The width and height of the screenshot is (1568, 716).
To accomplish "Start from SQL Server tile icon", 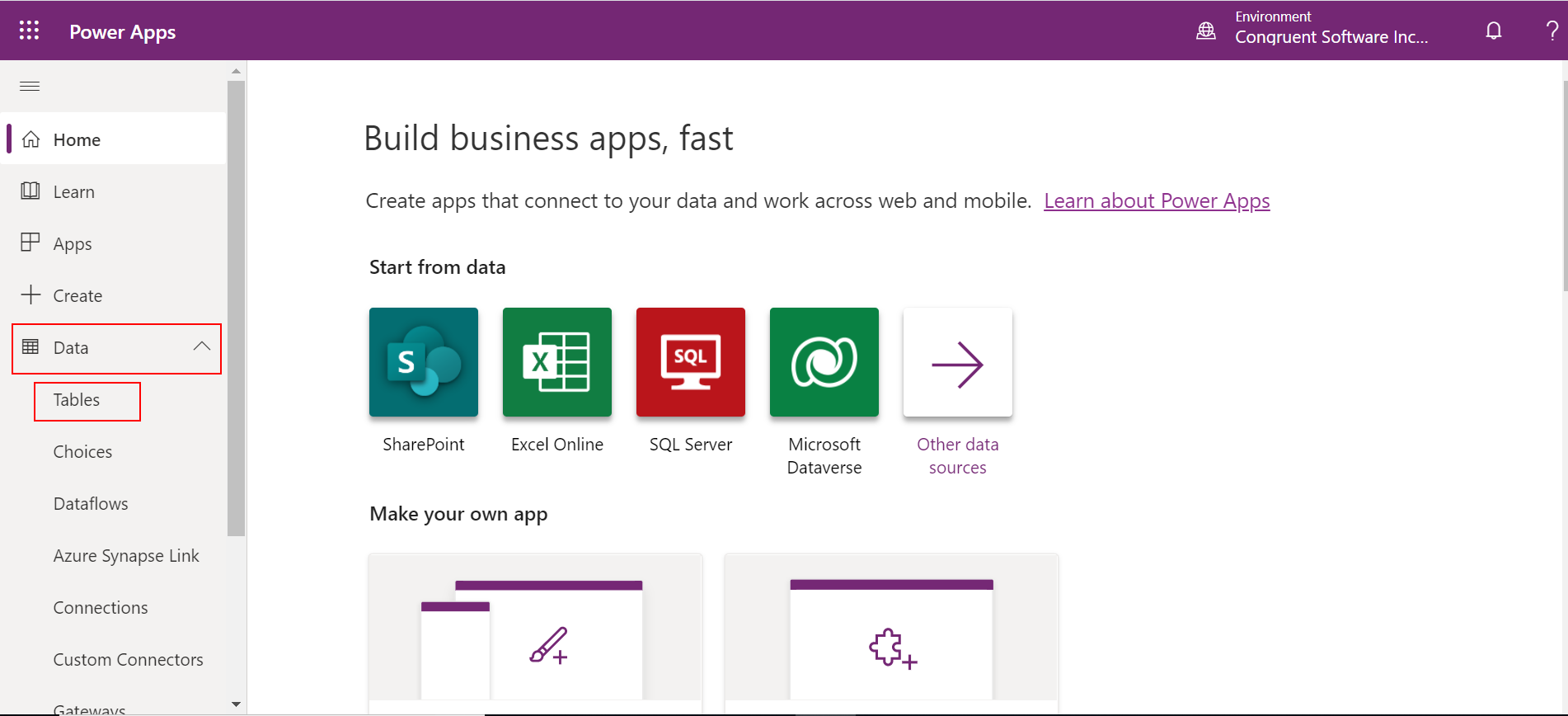I will click(691, 362).
